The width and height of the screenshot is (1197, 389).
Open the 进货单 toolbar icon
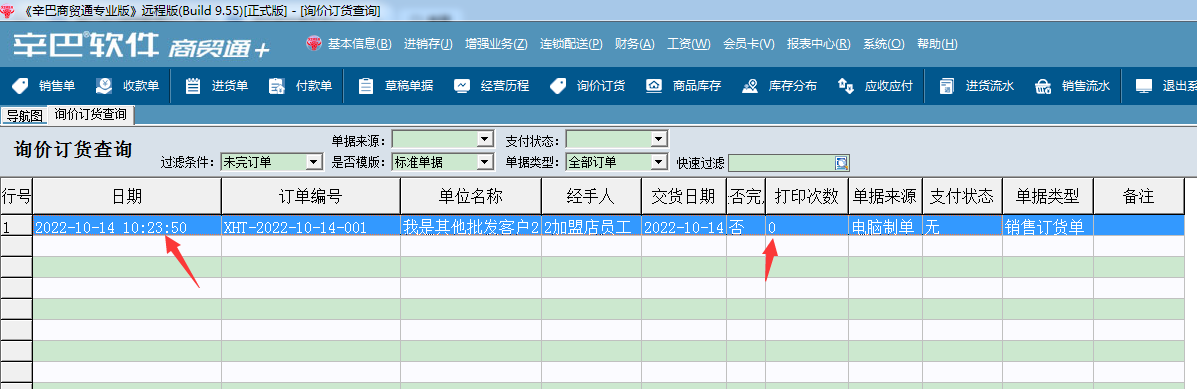tap(193, 85)
